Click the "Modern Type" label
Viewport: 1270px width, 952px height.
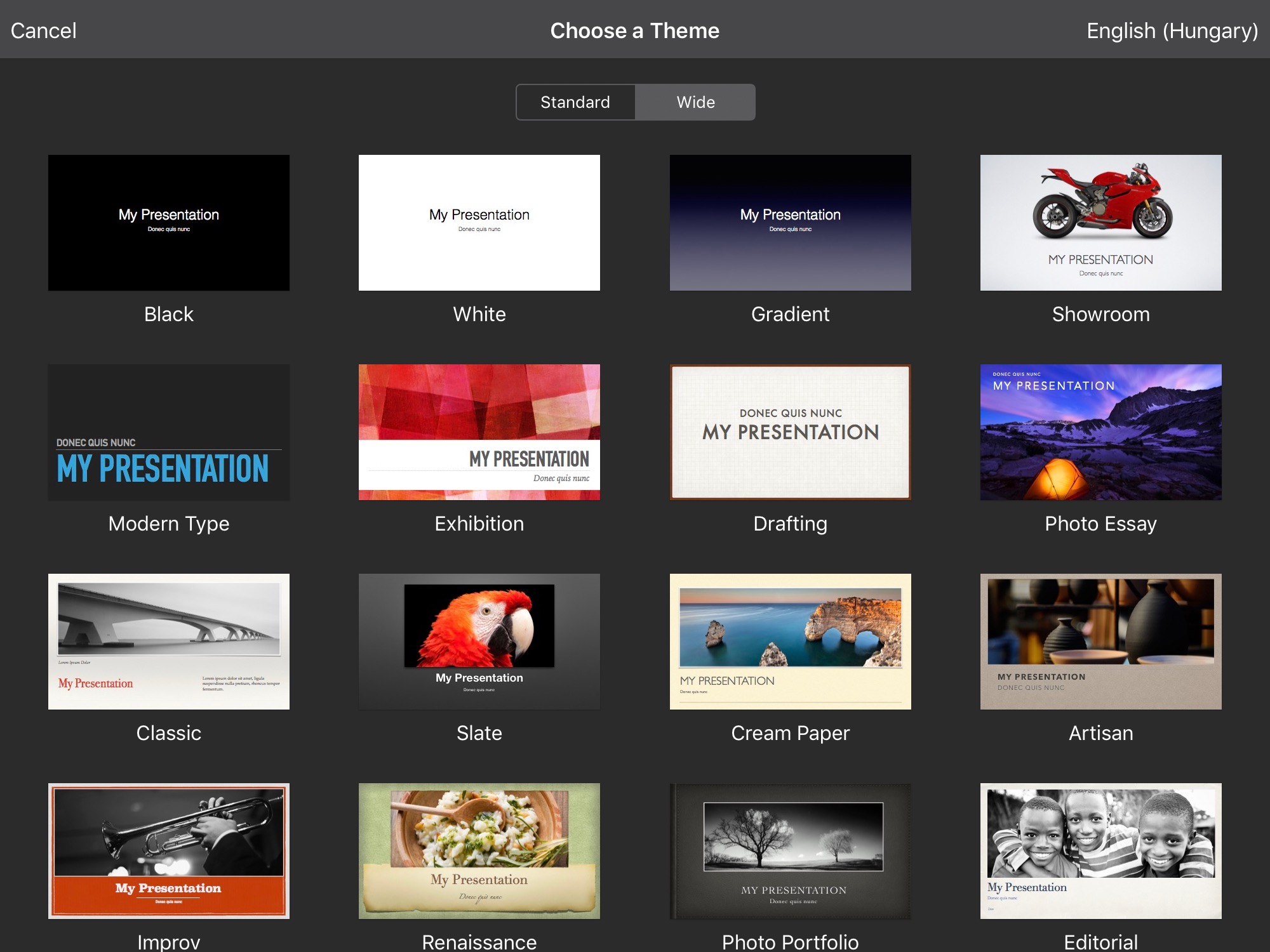point(169,524)
